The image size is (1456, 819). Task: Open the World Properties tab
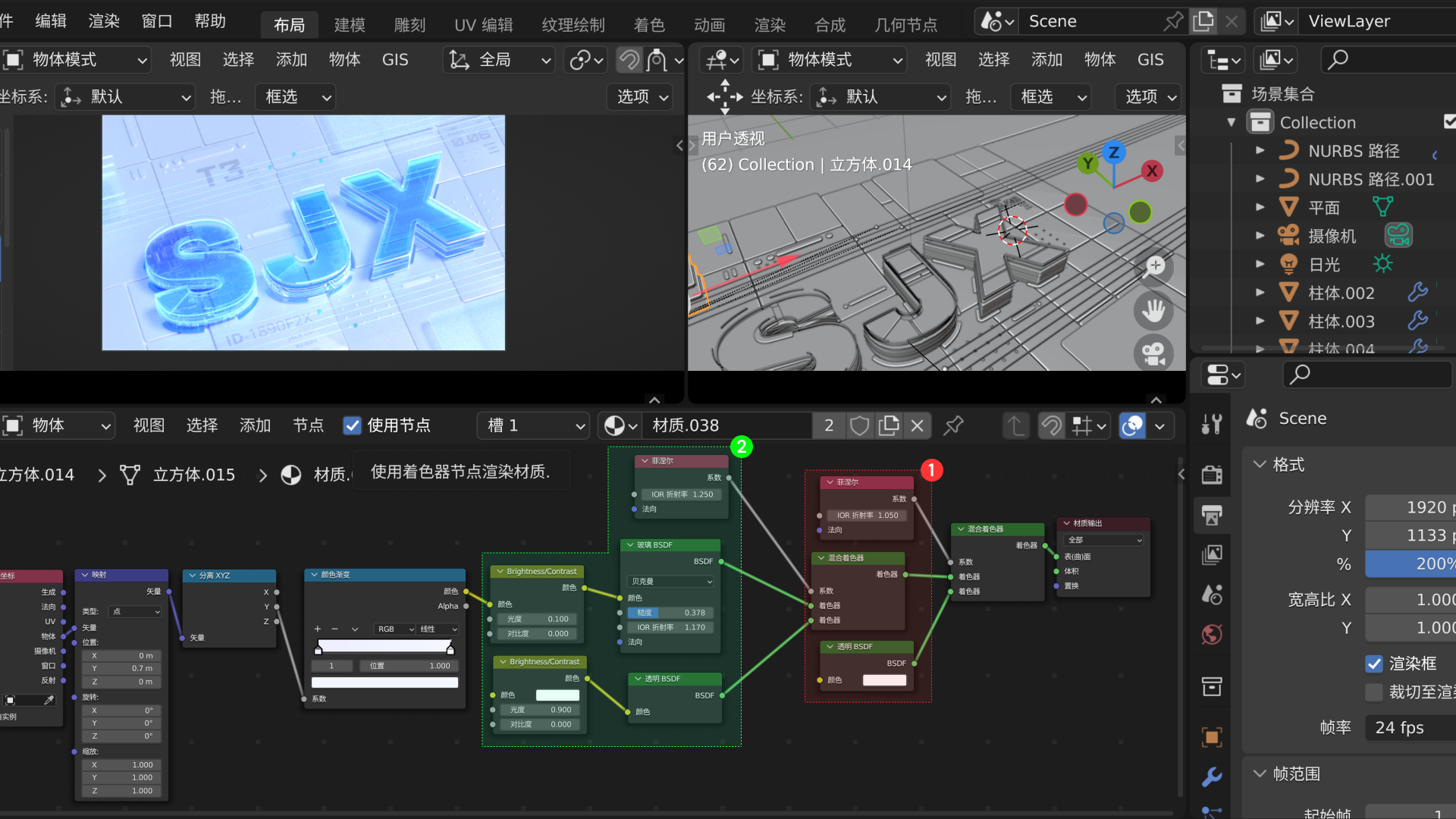click(1211, 635)
